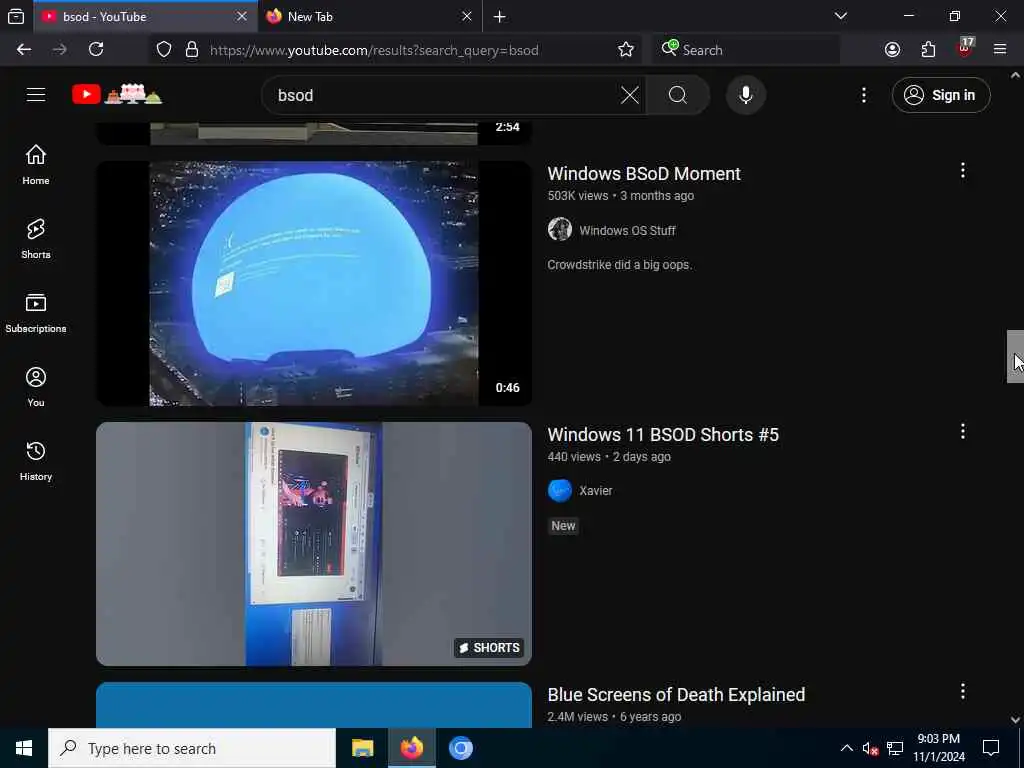Click the scrollbar down arrow

(x=1015, y=720)
